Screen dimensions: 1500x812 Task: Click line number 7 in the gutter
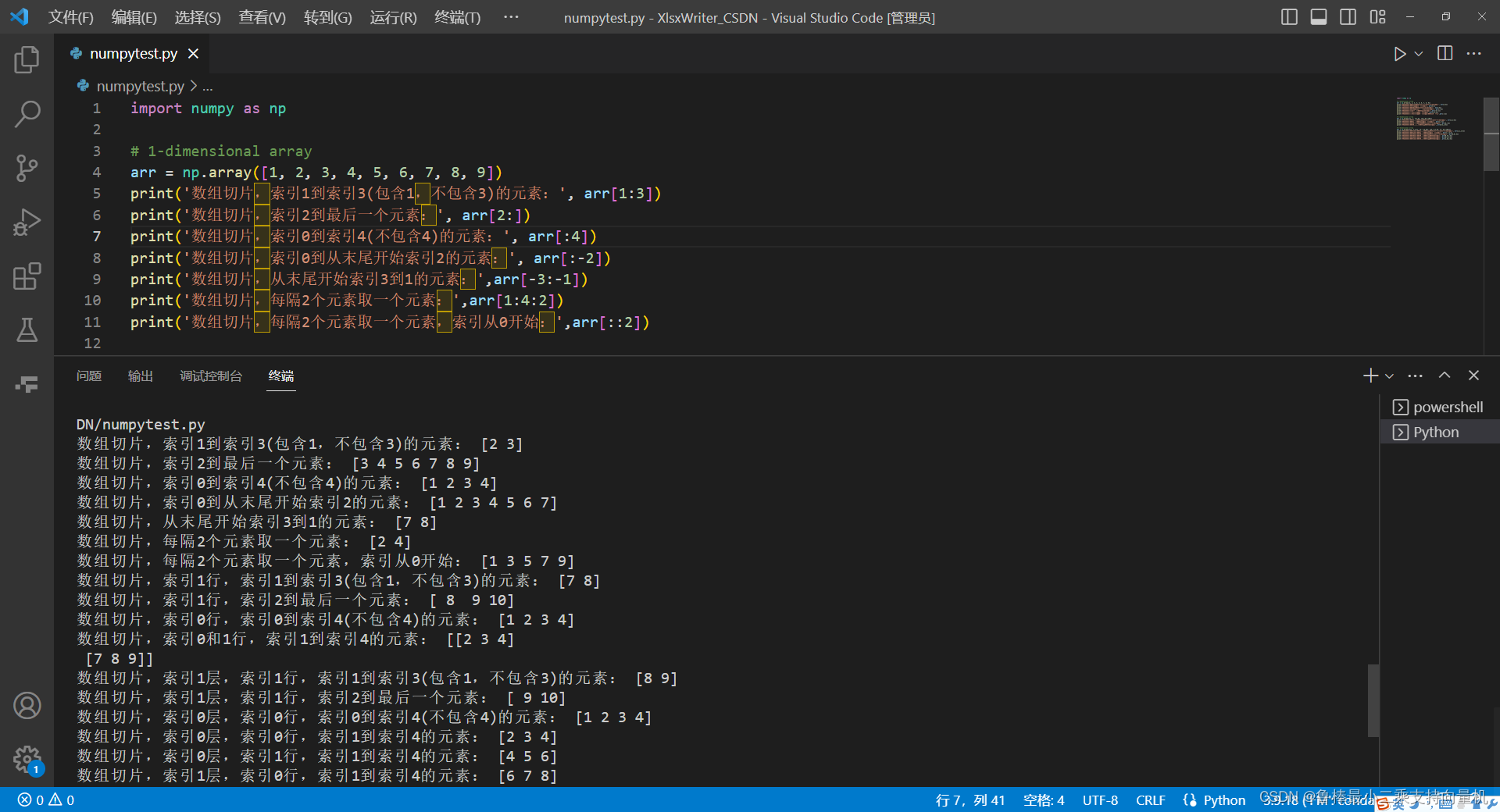[97, 237]
